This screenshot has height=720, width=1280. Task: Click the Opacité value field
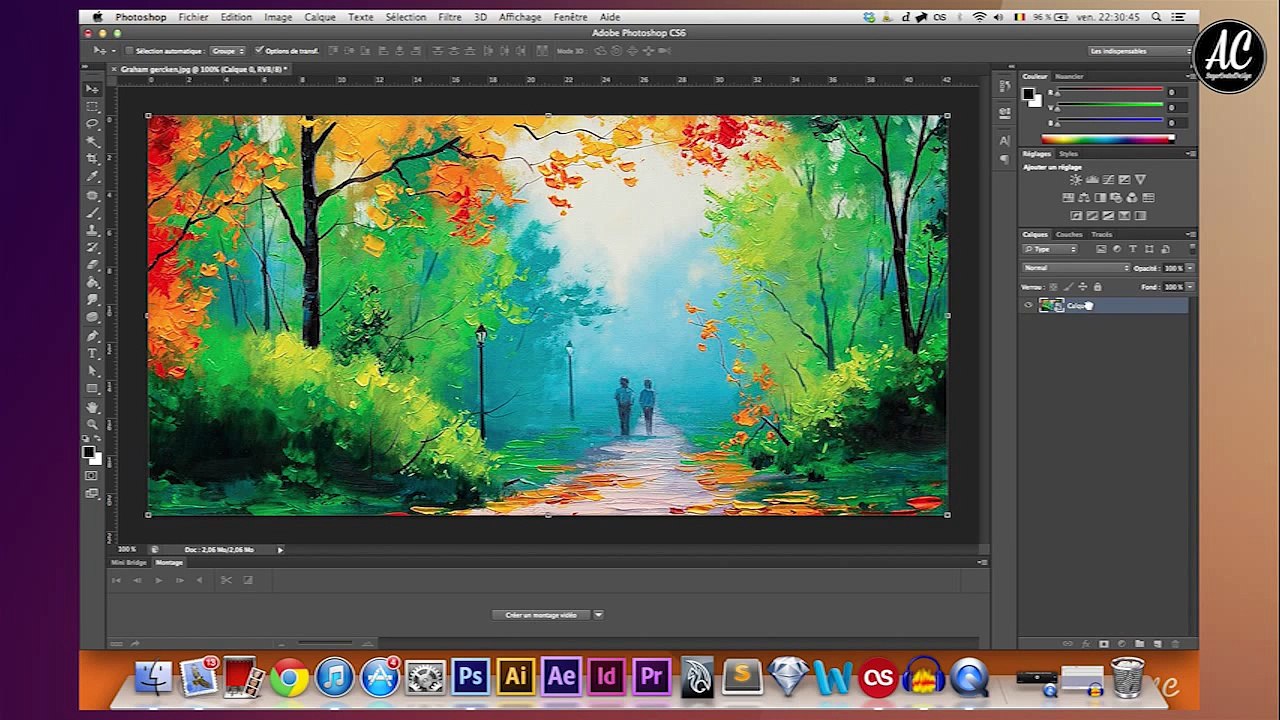click(1172, 268)
